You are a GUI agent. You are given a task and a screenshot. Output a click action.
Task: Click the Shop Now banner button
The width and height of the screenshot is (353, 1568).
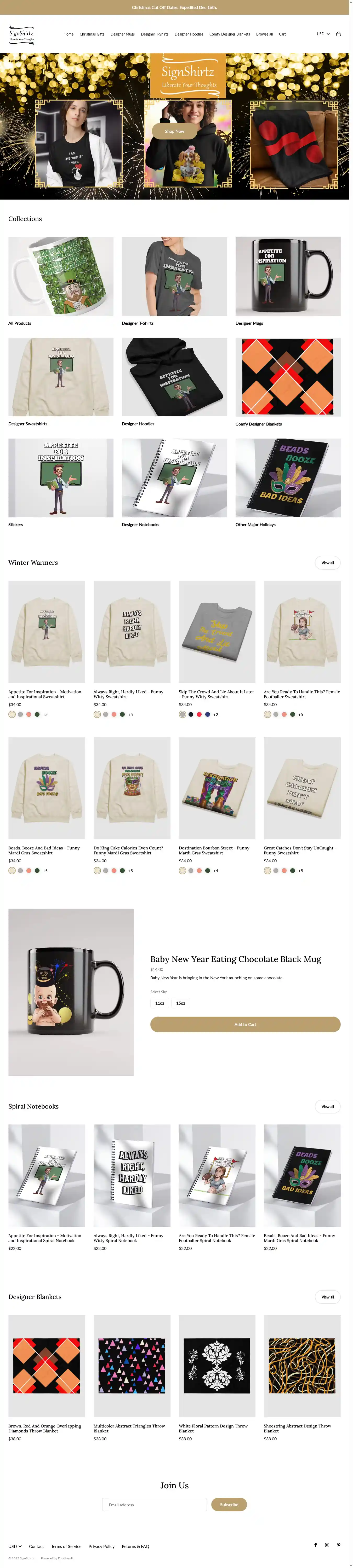[x=174, y=131]
